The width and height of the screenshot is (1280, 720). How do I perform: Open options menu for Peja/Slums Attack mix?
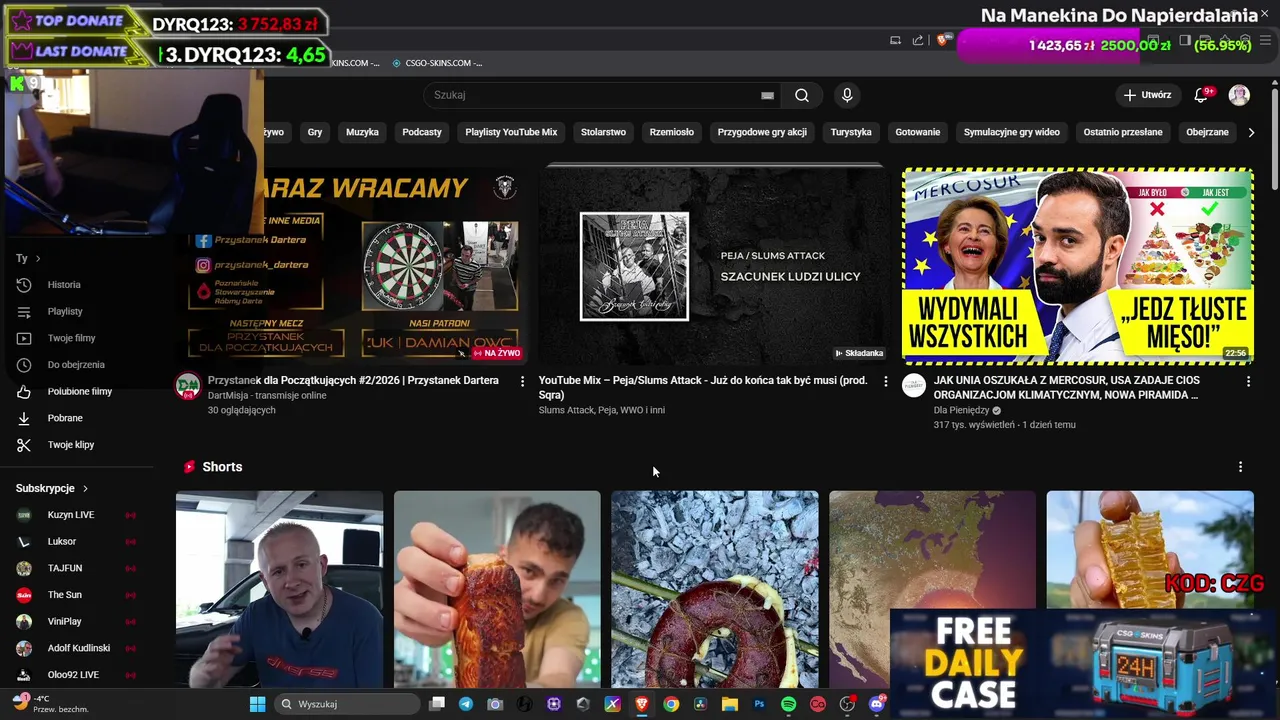[x=885, y=381]
